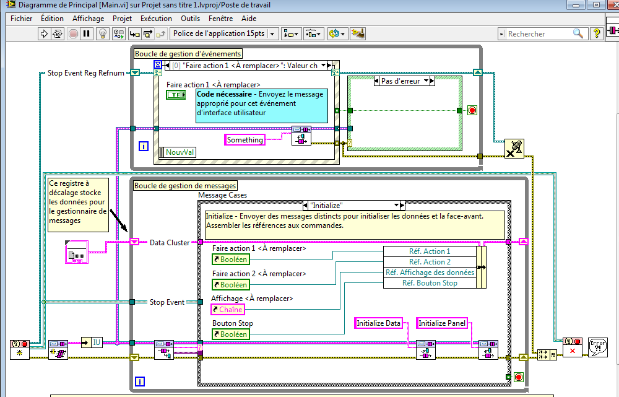Click next-case arrow beside 'Pas d'erreur'
Screen dimensions: 619x397
431,81
